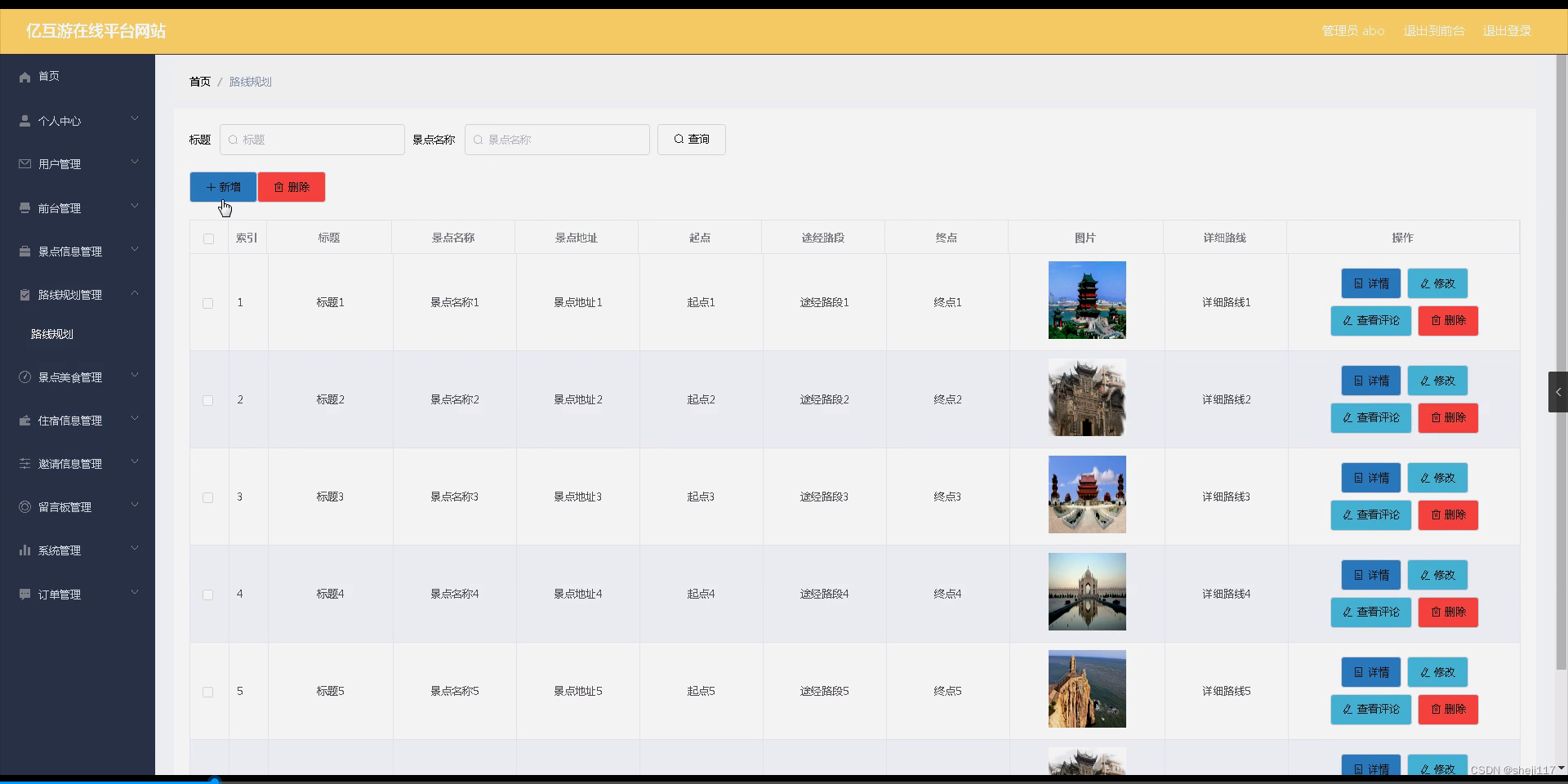Open the 留言板管理 sidebar menu
1568x784 pixels.
coord(78,507)
